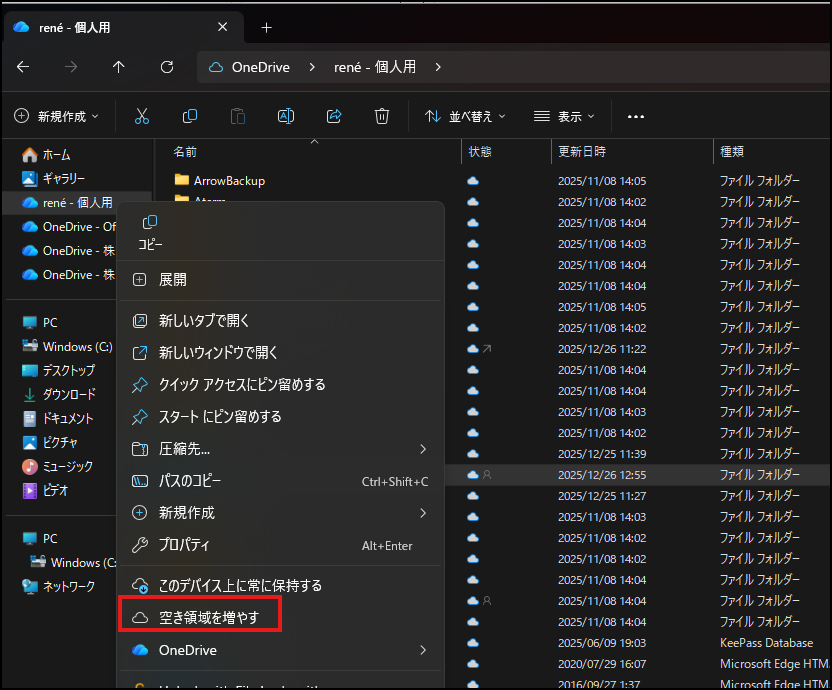
Task: Expand the chevron after OneDrive in the address bar
Action: [312, 67]
